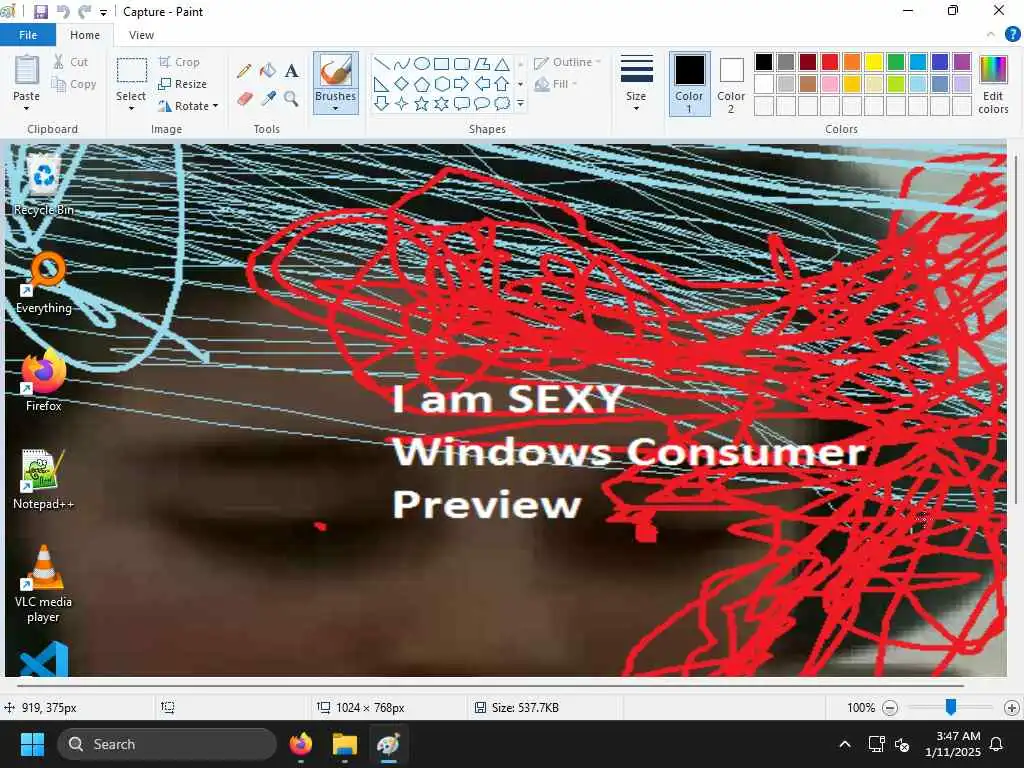Choose the Triangle shape
Viewport: 1024px width, 768px height.
(502, 63)
